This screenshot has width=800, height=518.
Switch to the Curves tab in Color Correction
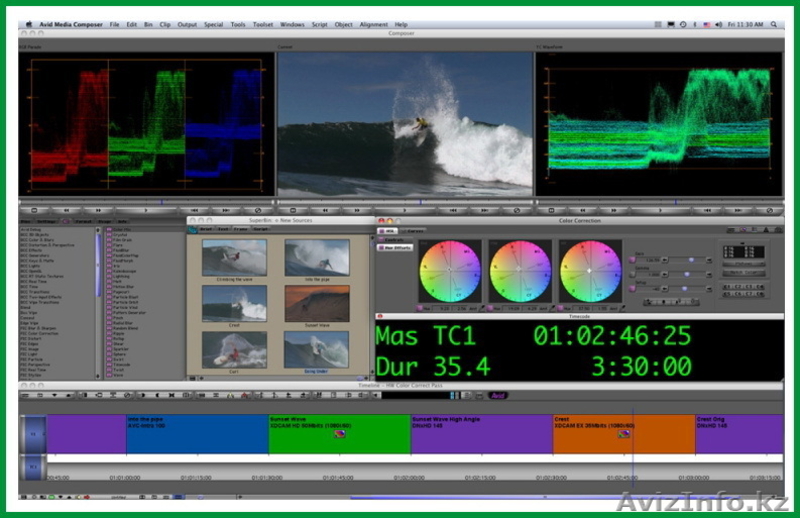[x=412, y=231]
